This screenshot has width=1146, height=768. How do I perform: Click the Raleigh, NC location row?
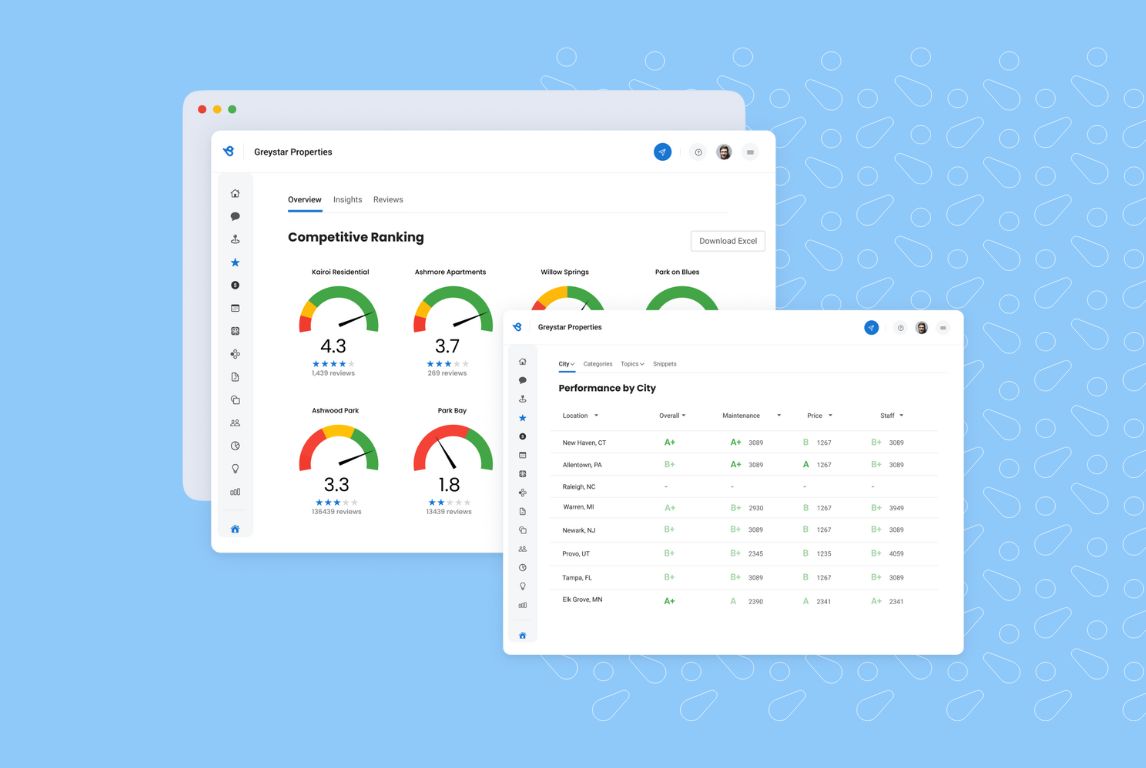[745, 487]
